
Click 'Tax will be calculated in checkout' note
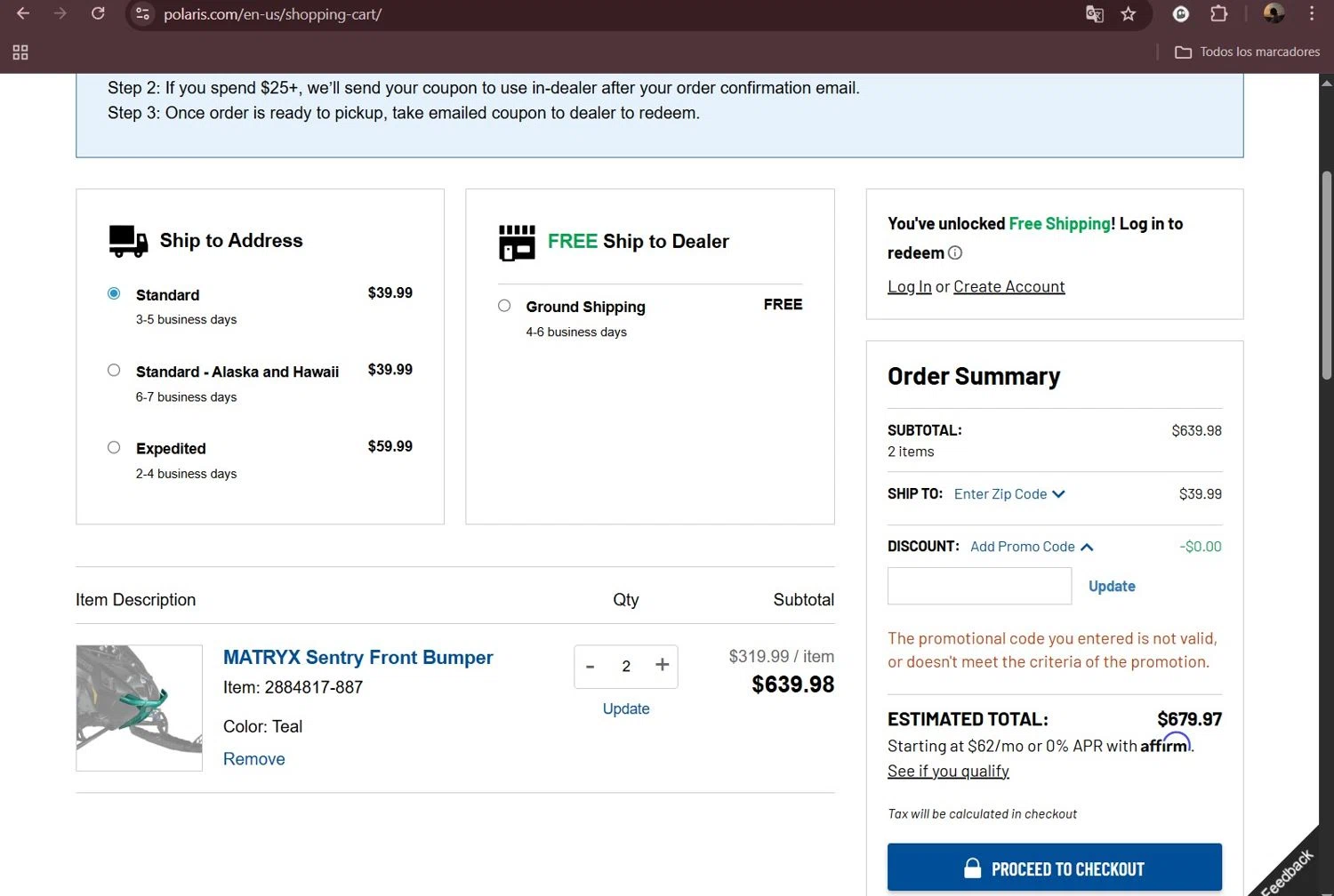coord(982,813)
